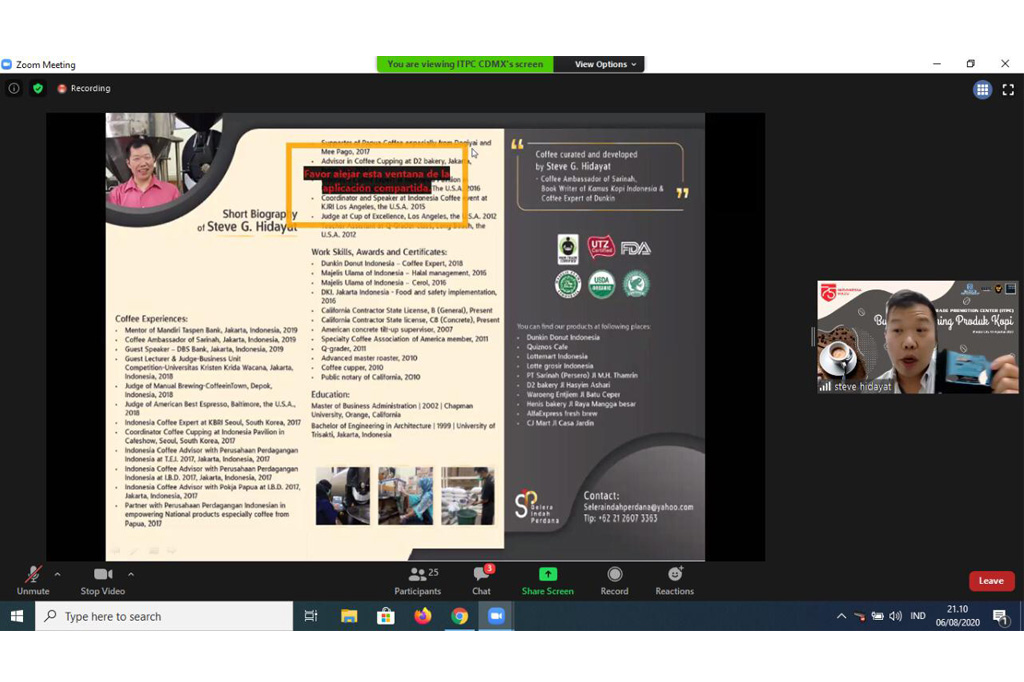Launch Google Chrome from the taskbar

(460, 616)
